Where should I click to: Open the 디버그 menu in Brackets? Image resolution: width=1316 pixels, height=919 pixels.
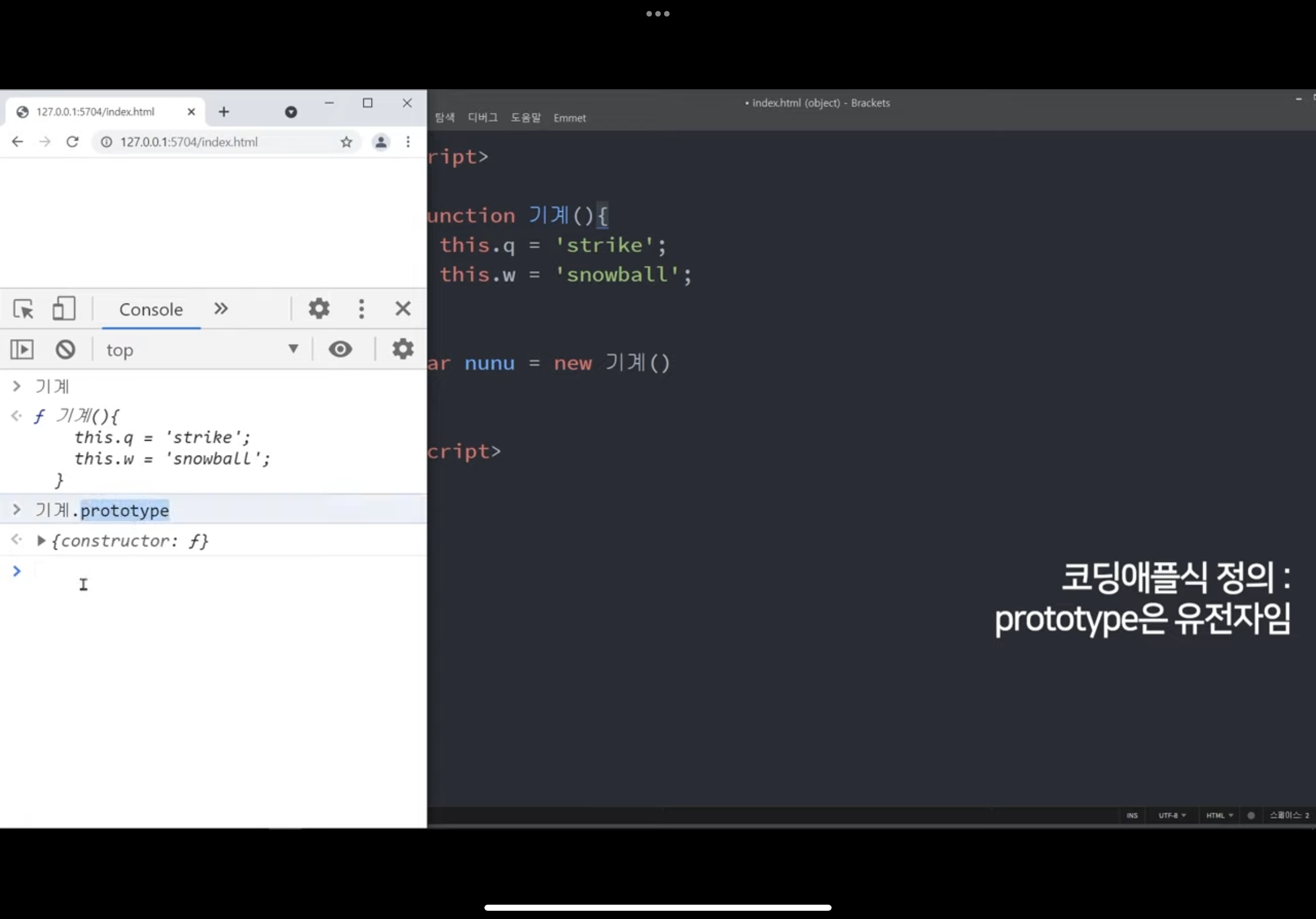pos(482,118)
